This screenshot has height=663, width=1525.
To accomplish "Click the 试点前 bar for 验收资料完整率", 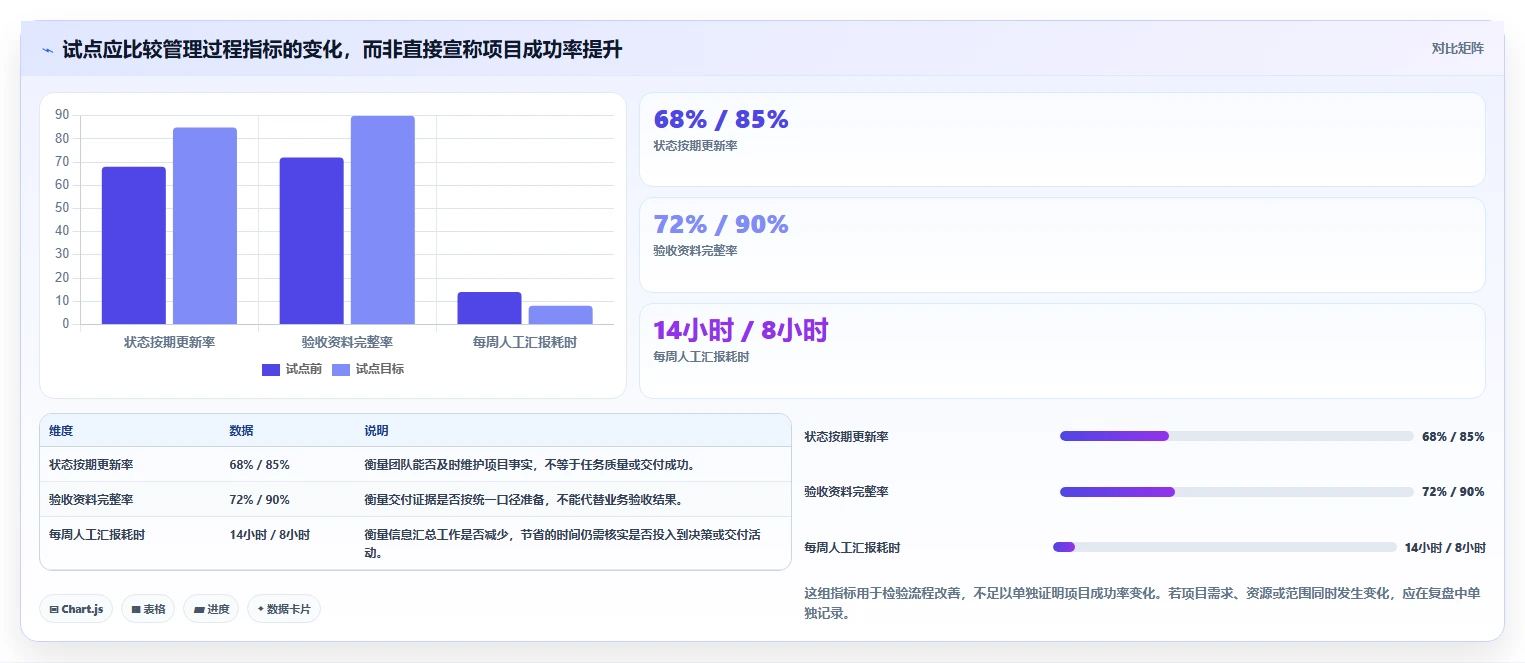I will 311,241.
